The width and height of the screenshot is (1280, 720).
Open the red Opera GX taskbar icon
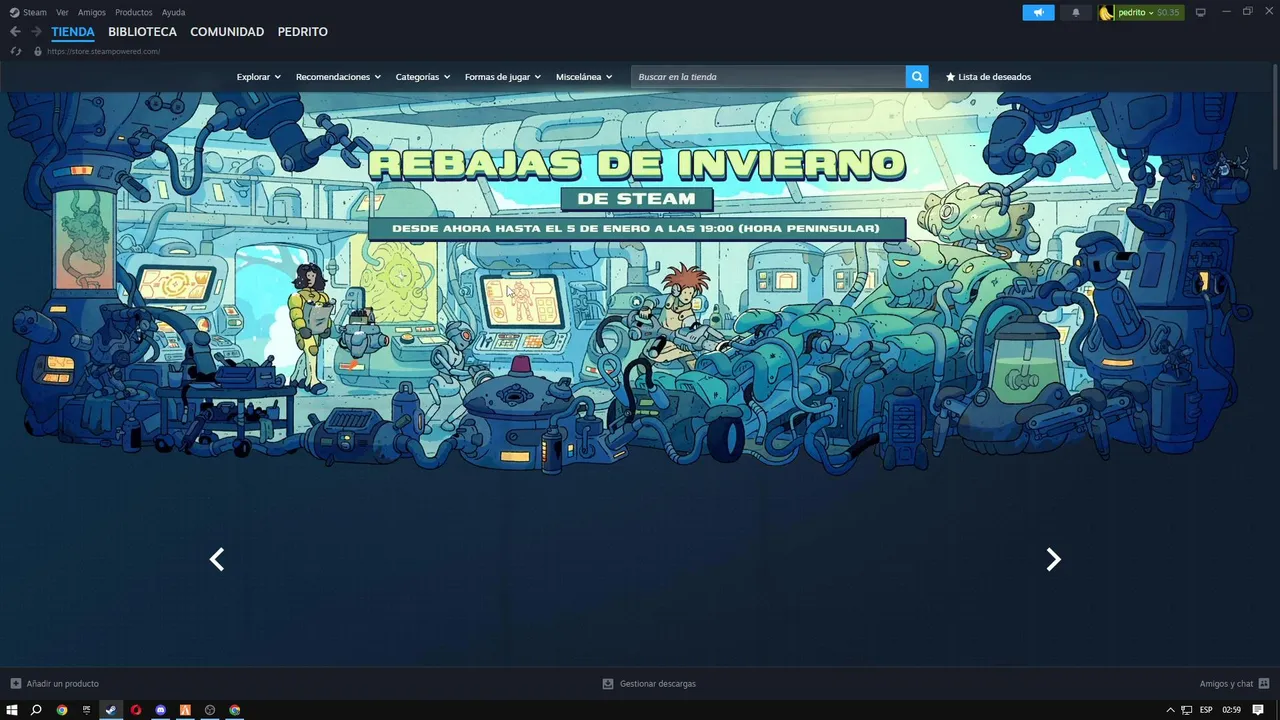[x=136, y=710]
